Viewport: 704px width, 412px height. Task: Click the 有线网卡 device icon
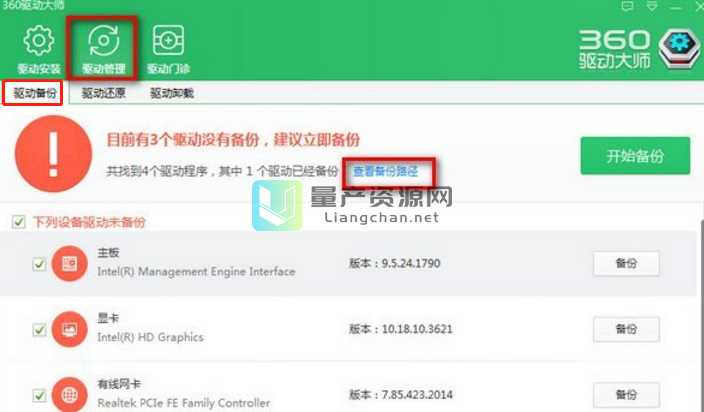click(x=70, y=395)
